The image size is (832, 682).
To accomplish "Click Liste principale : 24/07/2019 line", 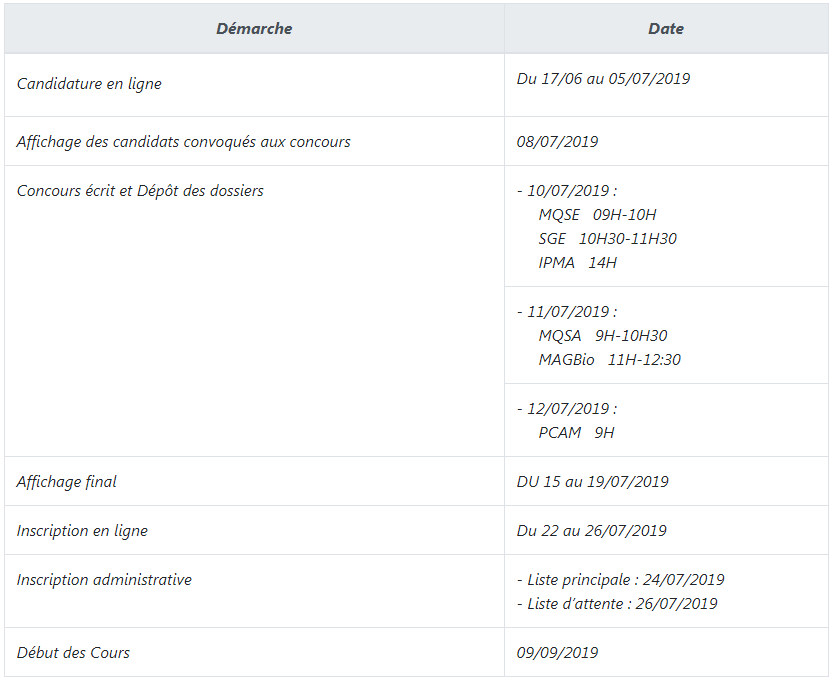I will click(621, 580).
